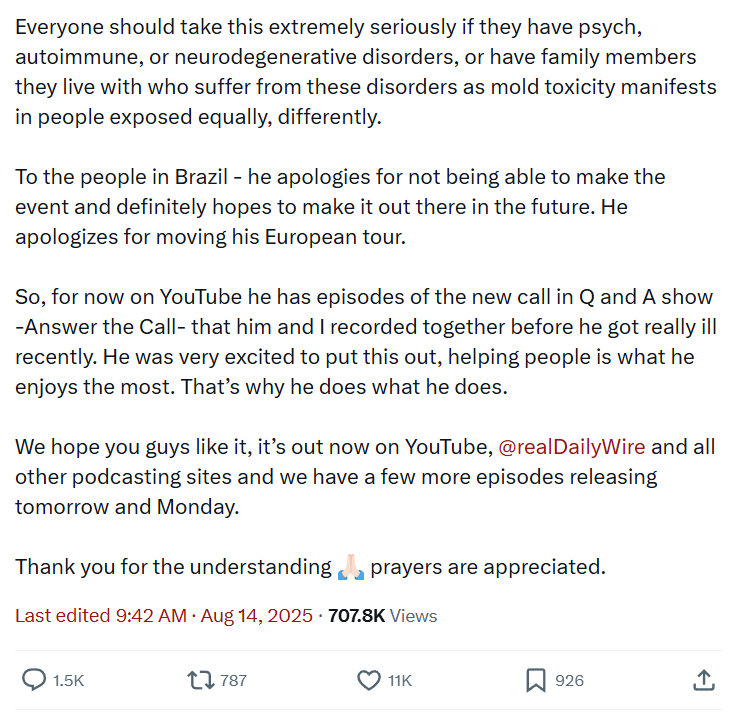732x722 pixels.
Task: Open the 707.8K Views analytics
Action: pos(382,616)
